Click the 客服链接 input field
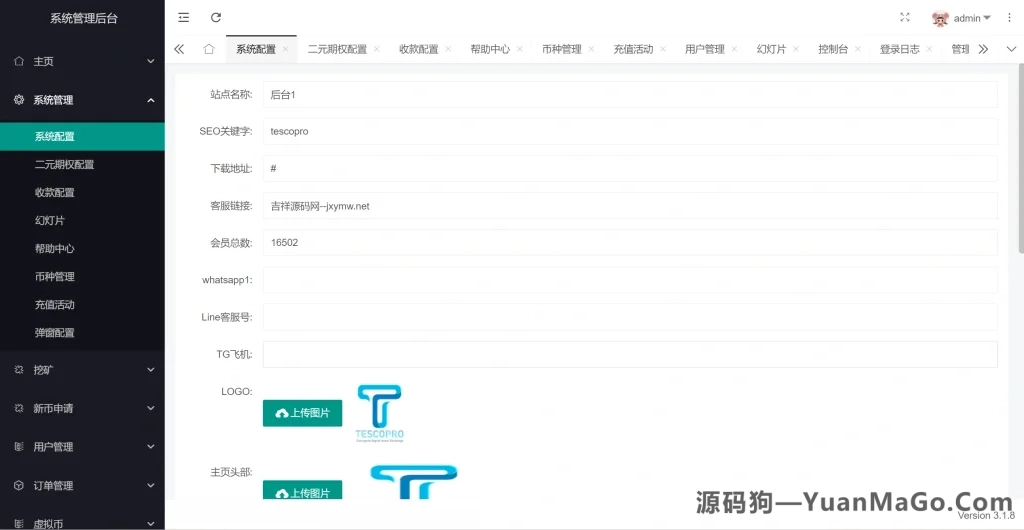This screenshot has width=1024, height=530. (x=630, y=206)
